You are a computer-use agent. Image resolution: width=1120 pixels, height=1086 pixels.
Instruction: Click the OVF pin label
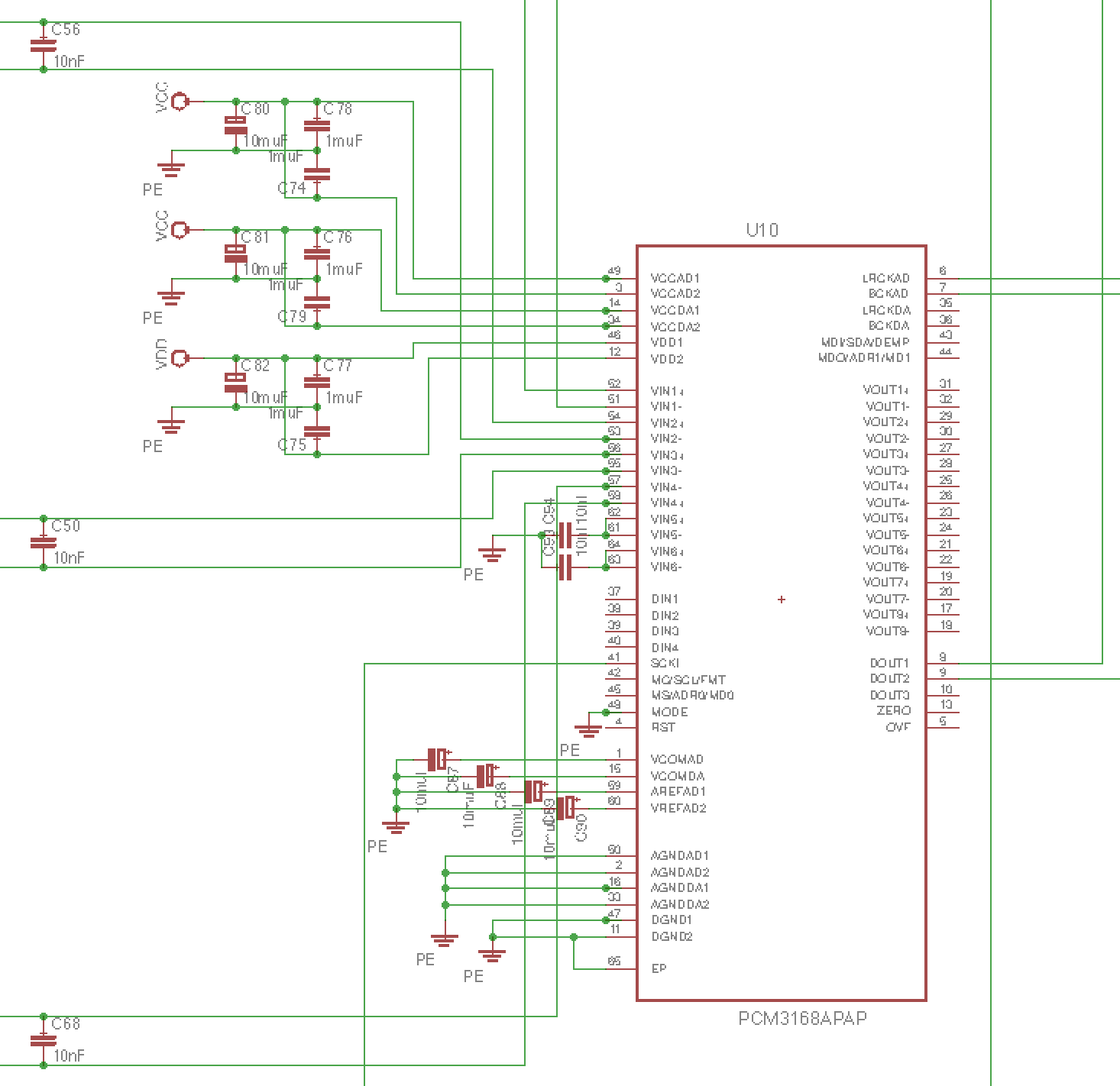(898, 727)
